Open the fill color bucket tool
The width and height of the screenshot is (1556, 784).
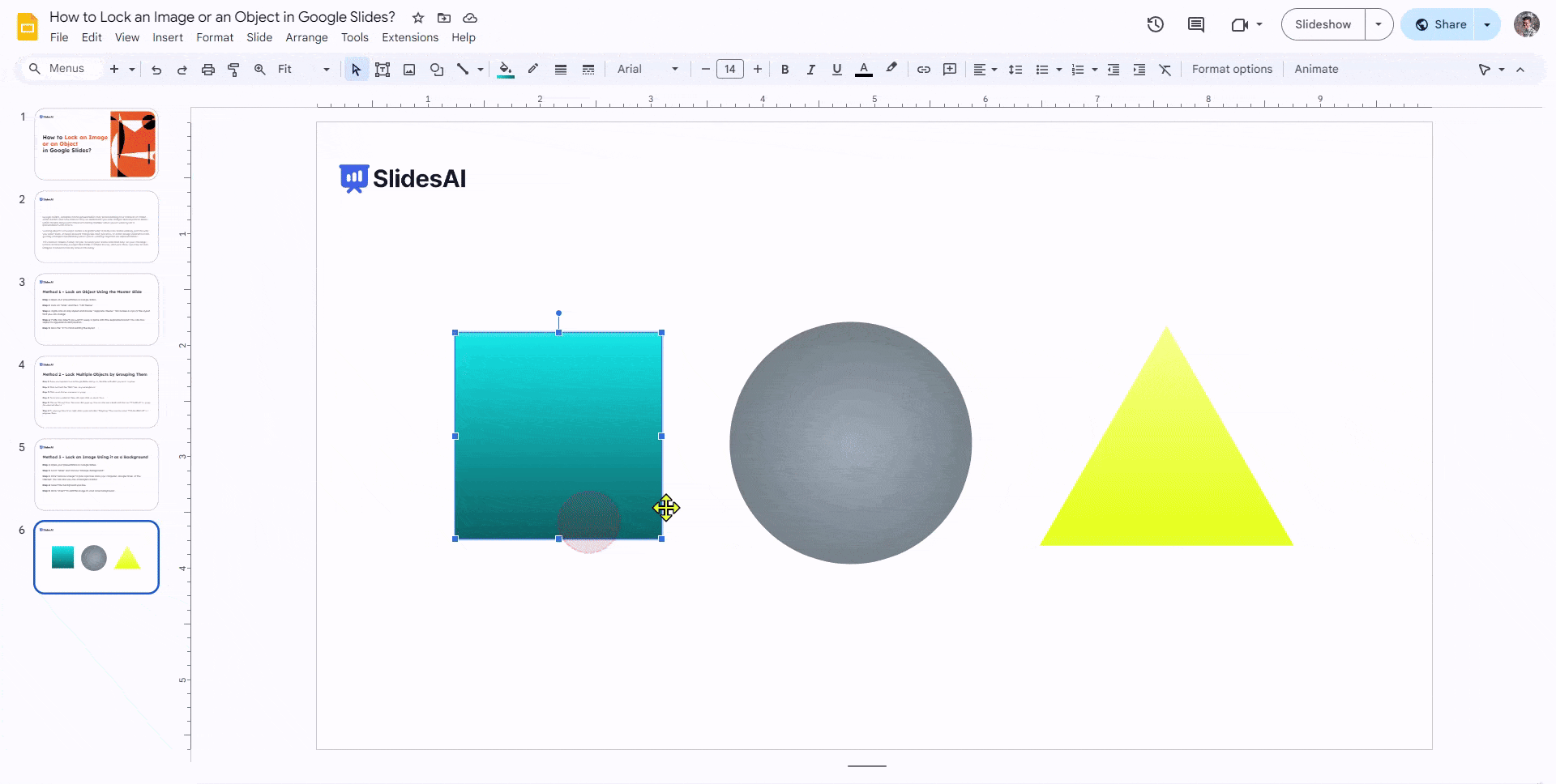tap(506, 70)
